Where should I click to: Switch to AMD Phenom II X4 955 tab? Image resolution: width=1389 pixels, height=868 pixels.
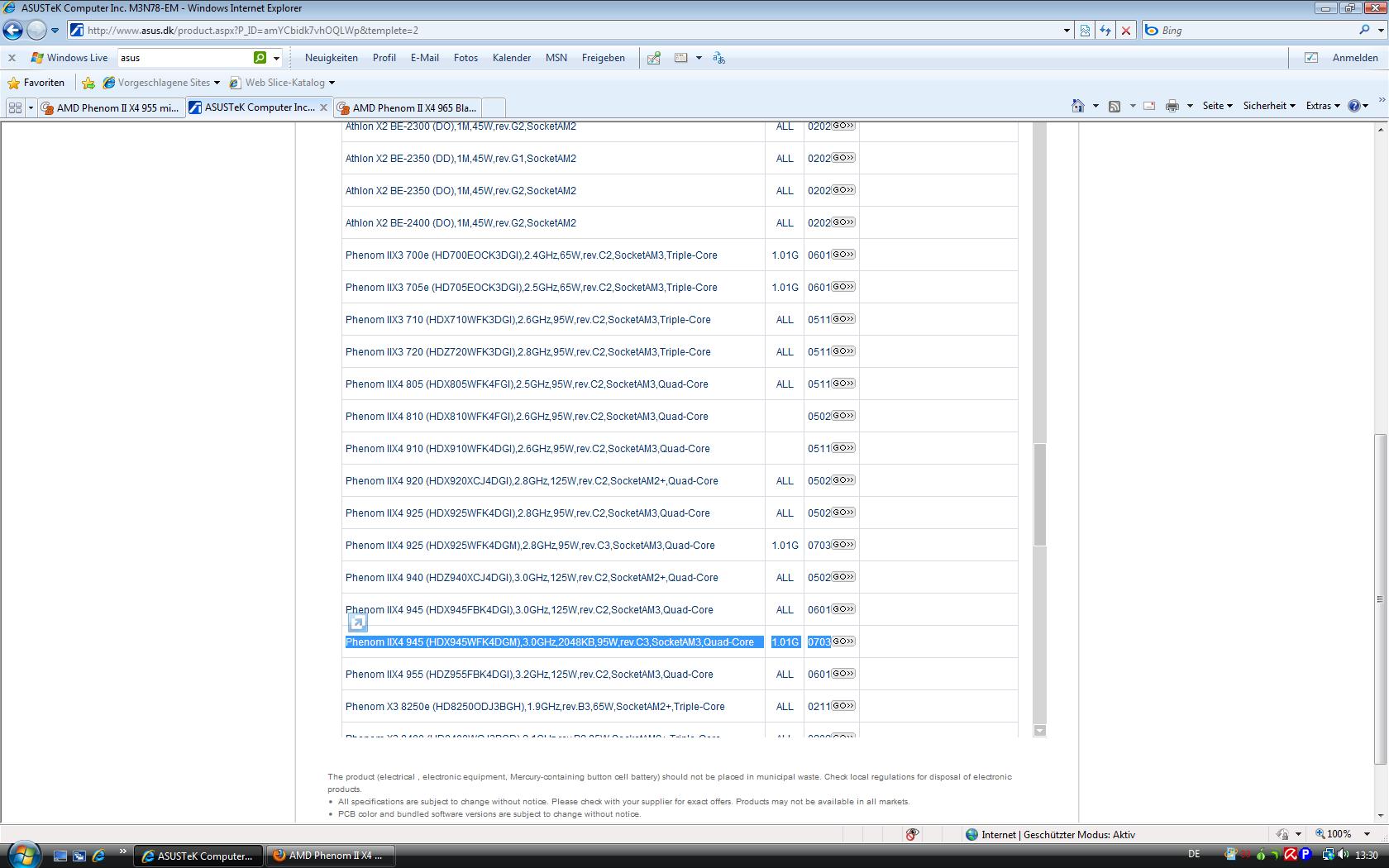click(x=110, y=107)
